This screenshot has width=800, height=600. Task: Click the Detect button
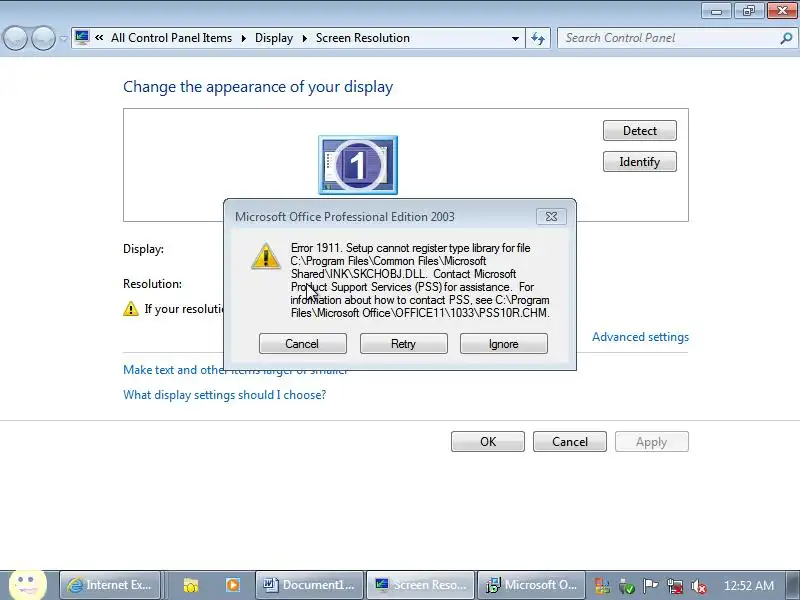(x=640, y=131)
